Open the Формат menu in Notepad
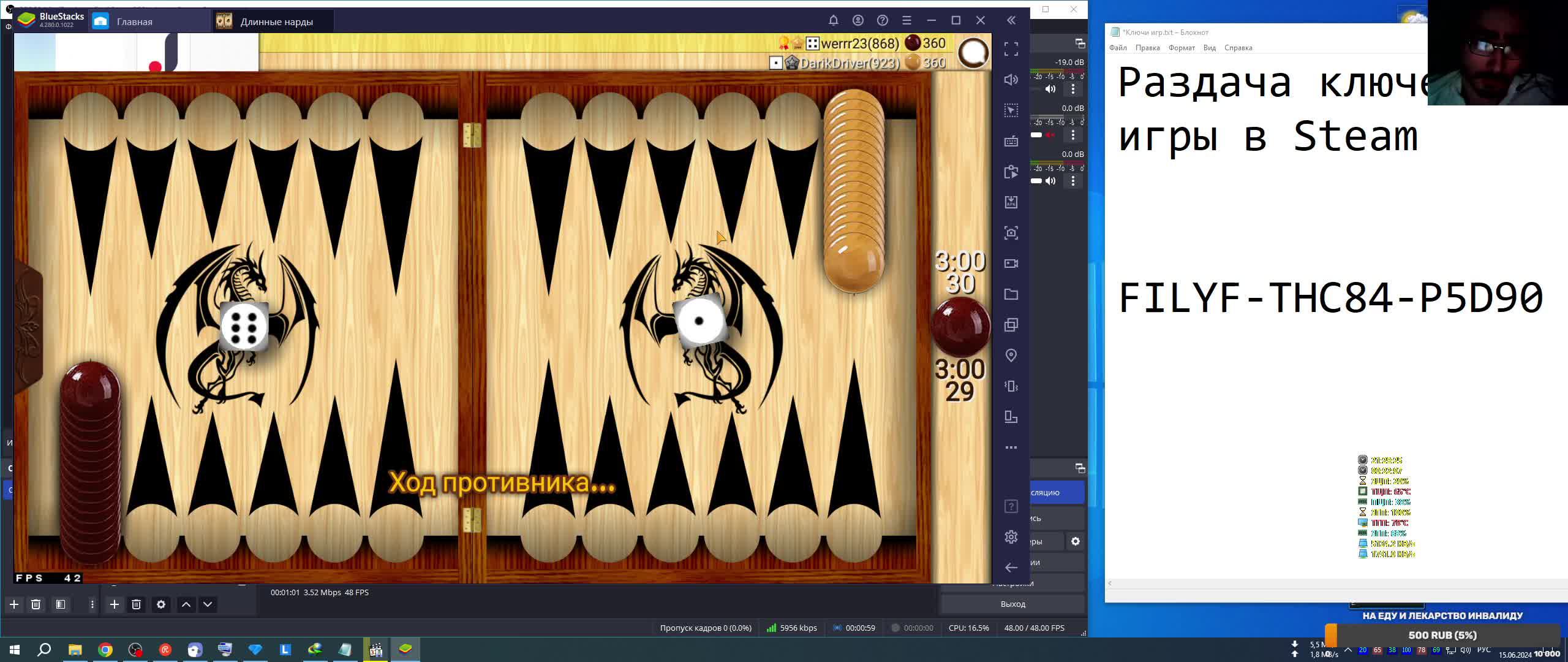This screenshot has width=1568, height=662. [x=1181, y=48]
